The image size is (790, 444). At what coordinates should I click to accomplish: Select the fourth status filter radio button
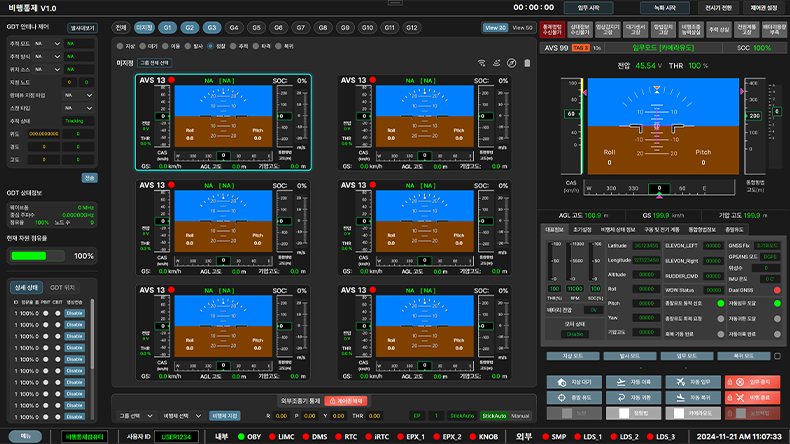tap(188, 46)
